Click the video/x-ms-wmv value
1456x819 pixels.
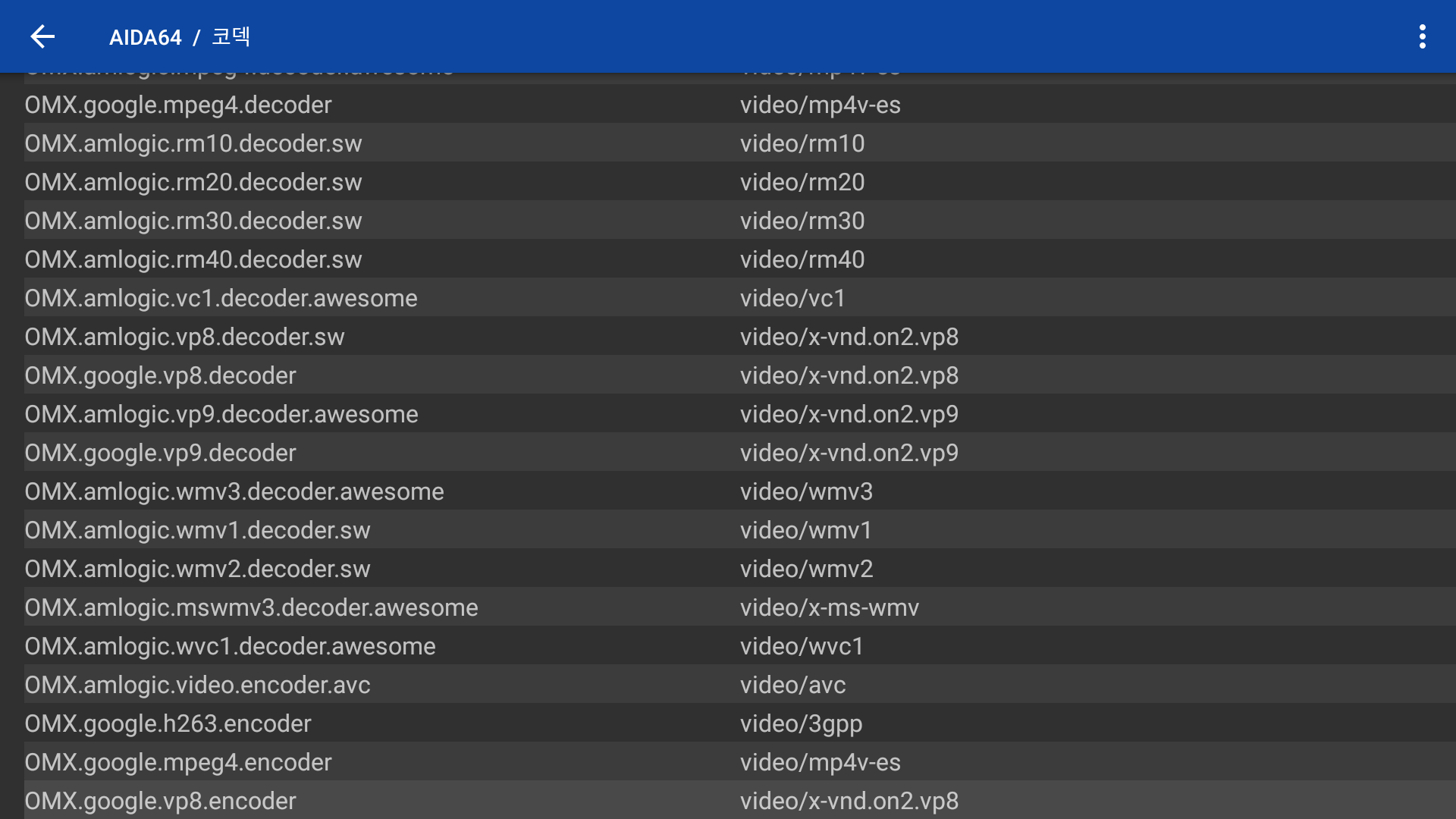coord(829,607)
